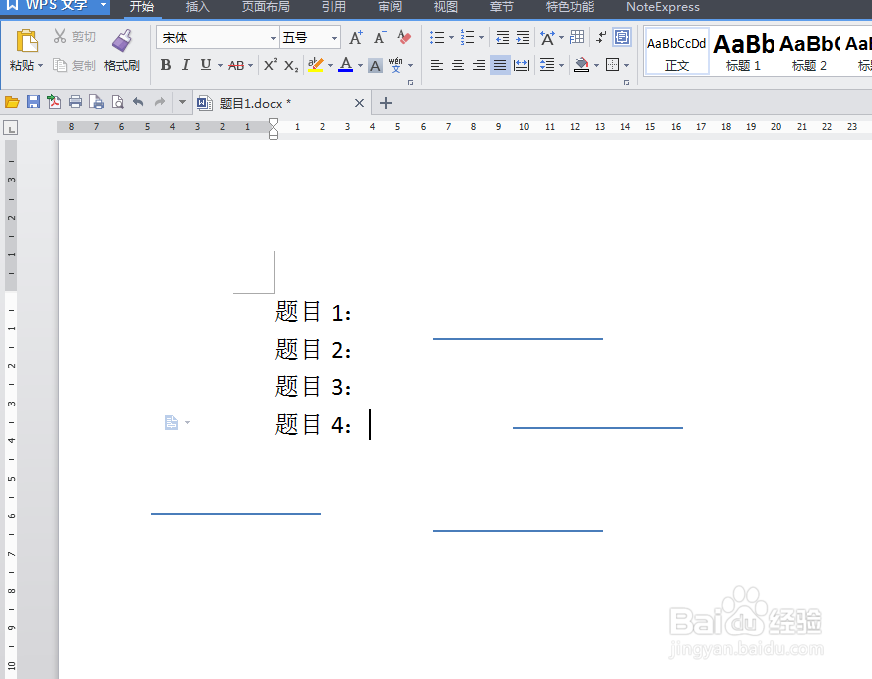Switch to 插入 ribbon tab
Screen dimensions: 872x679
click(197, 7)
